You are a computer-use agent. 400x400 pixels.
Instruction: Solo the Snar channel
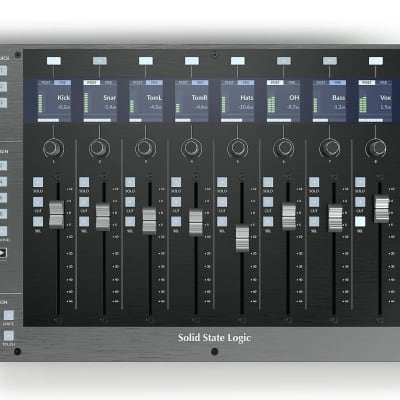pos(84,182)
